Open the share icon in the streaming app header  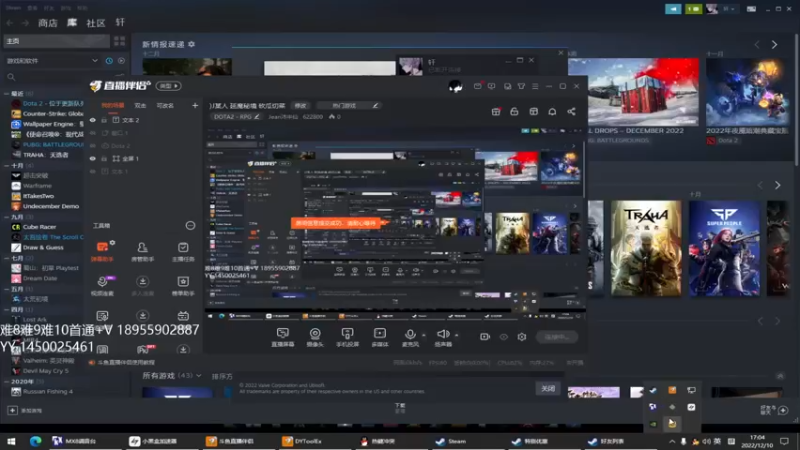[x=571, y=111]
